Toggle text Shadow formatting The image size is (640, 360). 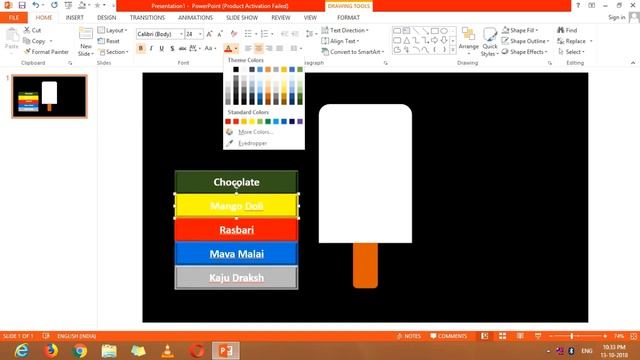coord(172,48)
